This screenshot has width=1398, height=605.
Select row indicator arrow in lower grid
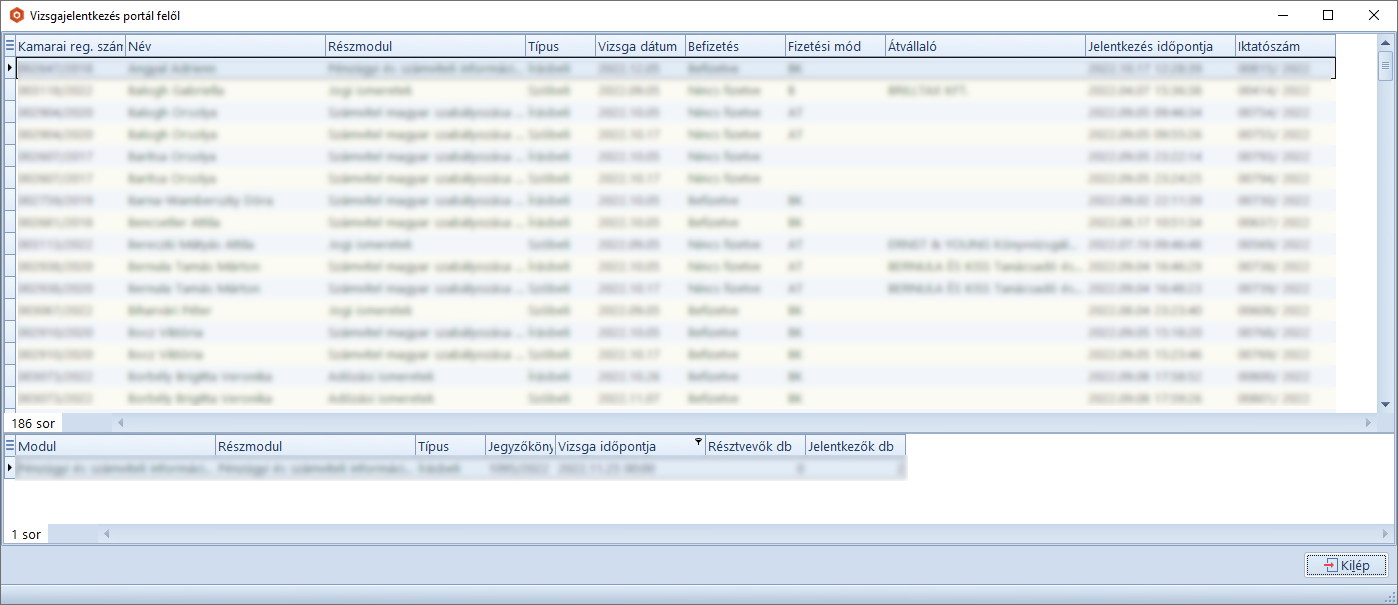pyautogui.click(x=10, y=468)
